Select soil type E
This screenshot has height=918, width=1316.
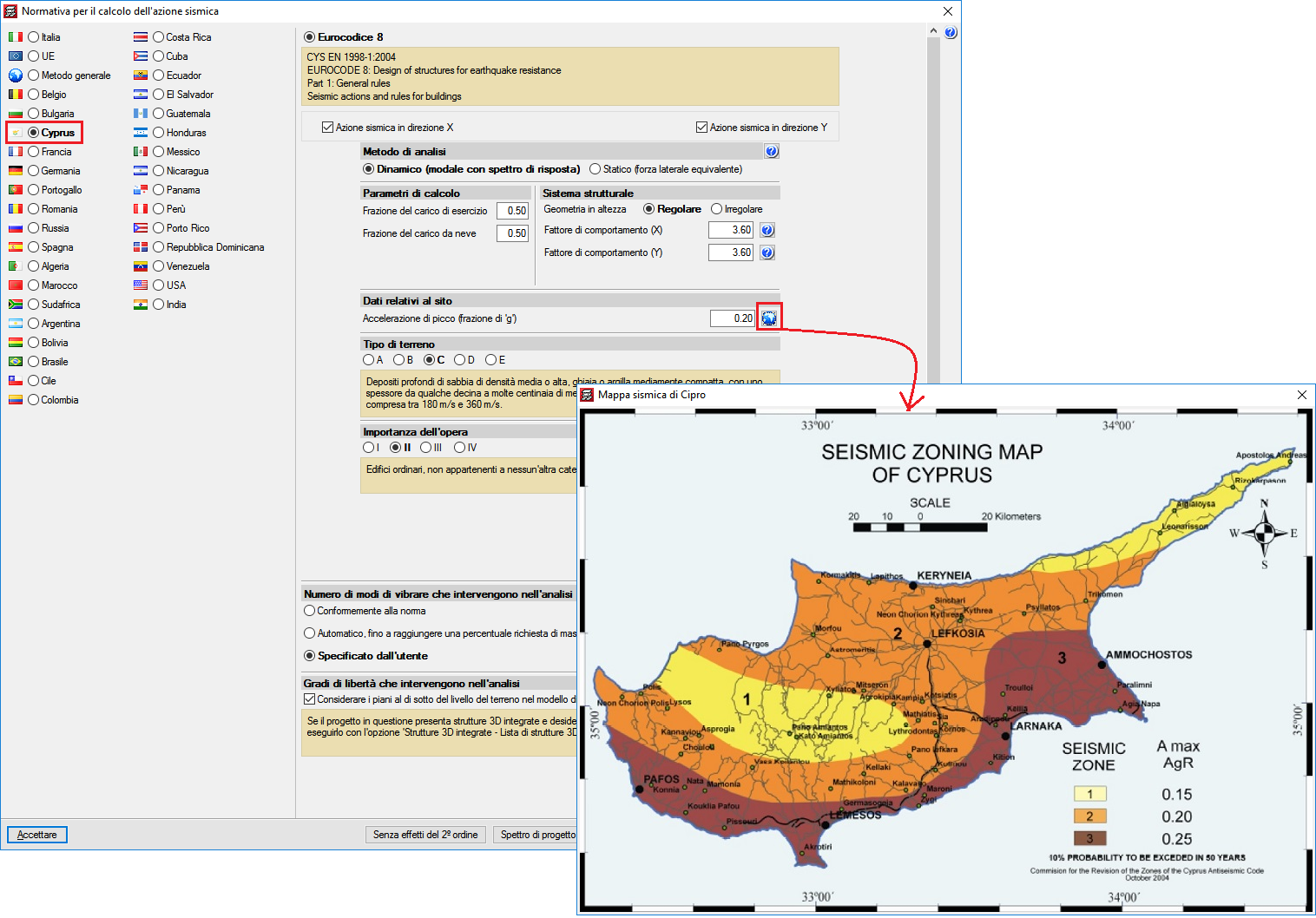point(490,360)
